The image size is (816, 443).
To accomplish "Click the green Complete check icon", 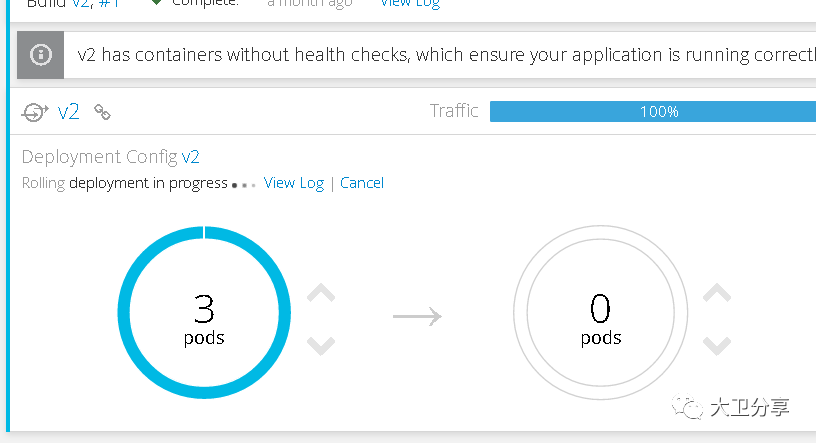I will click(x=156, y=2).
